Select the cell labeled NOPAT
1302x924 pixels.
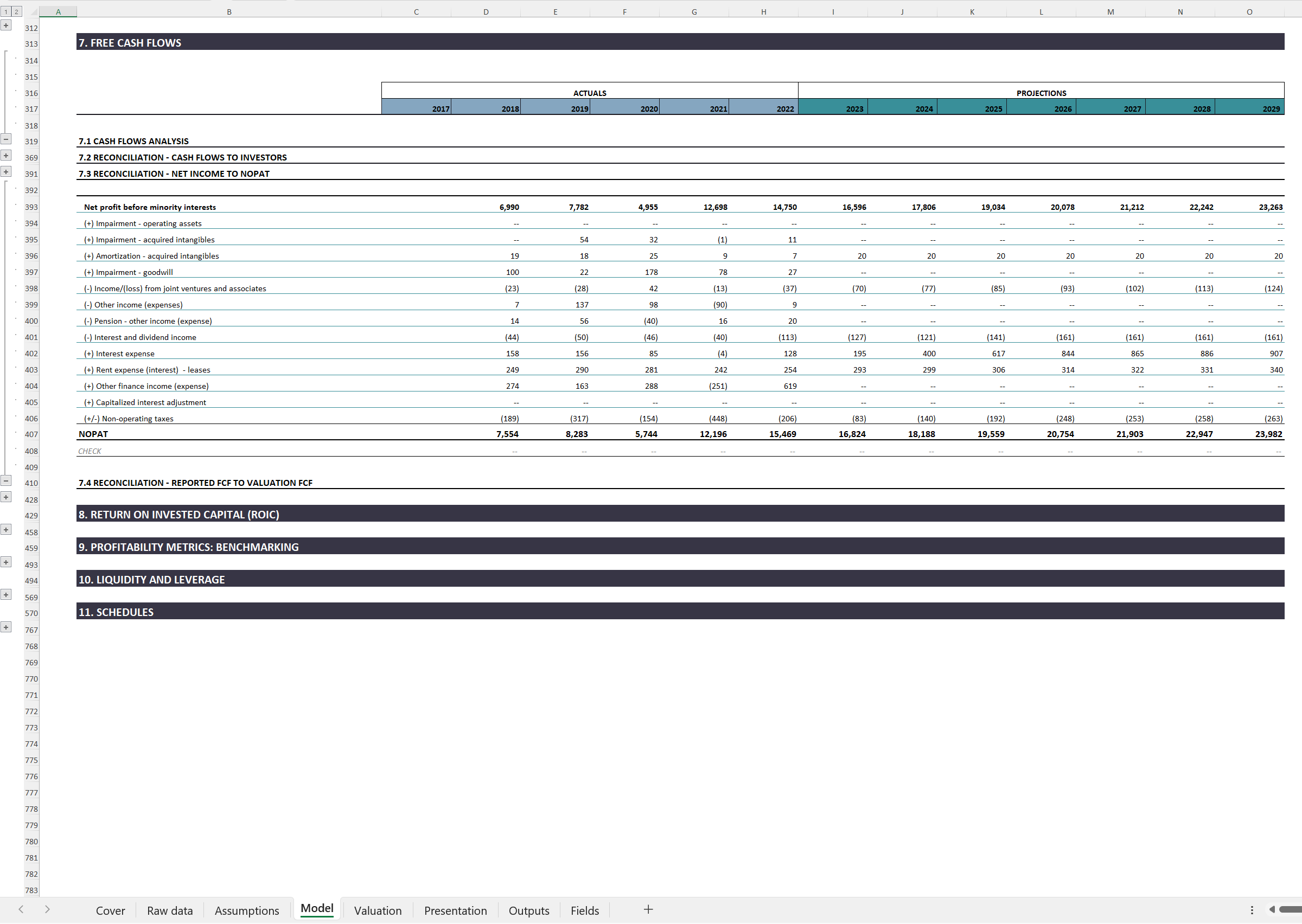pyautogui.click(x=93, y=434)
